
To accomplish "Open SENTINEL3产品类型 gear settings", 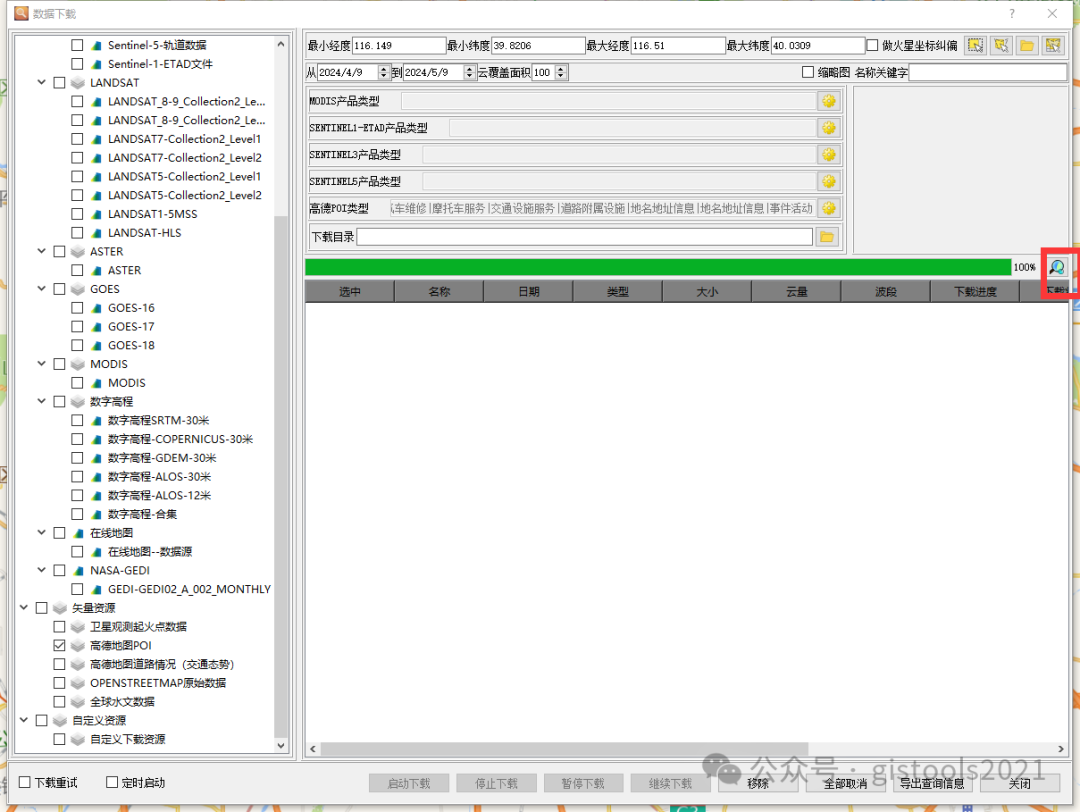I will [829, 155].
